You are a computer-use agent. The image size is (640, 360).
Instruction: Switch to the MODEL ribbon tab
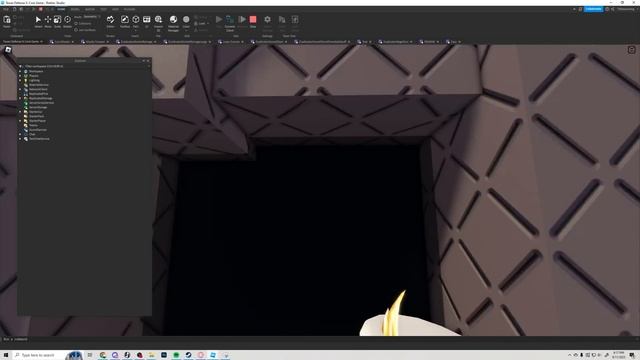pyautogui.click(x=75, y=9)
